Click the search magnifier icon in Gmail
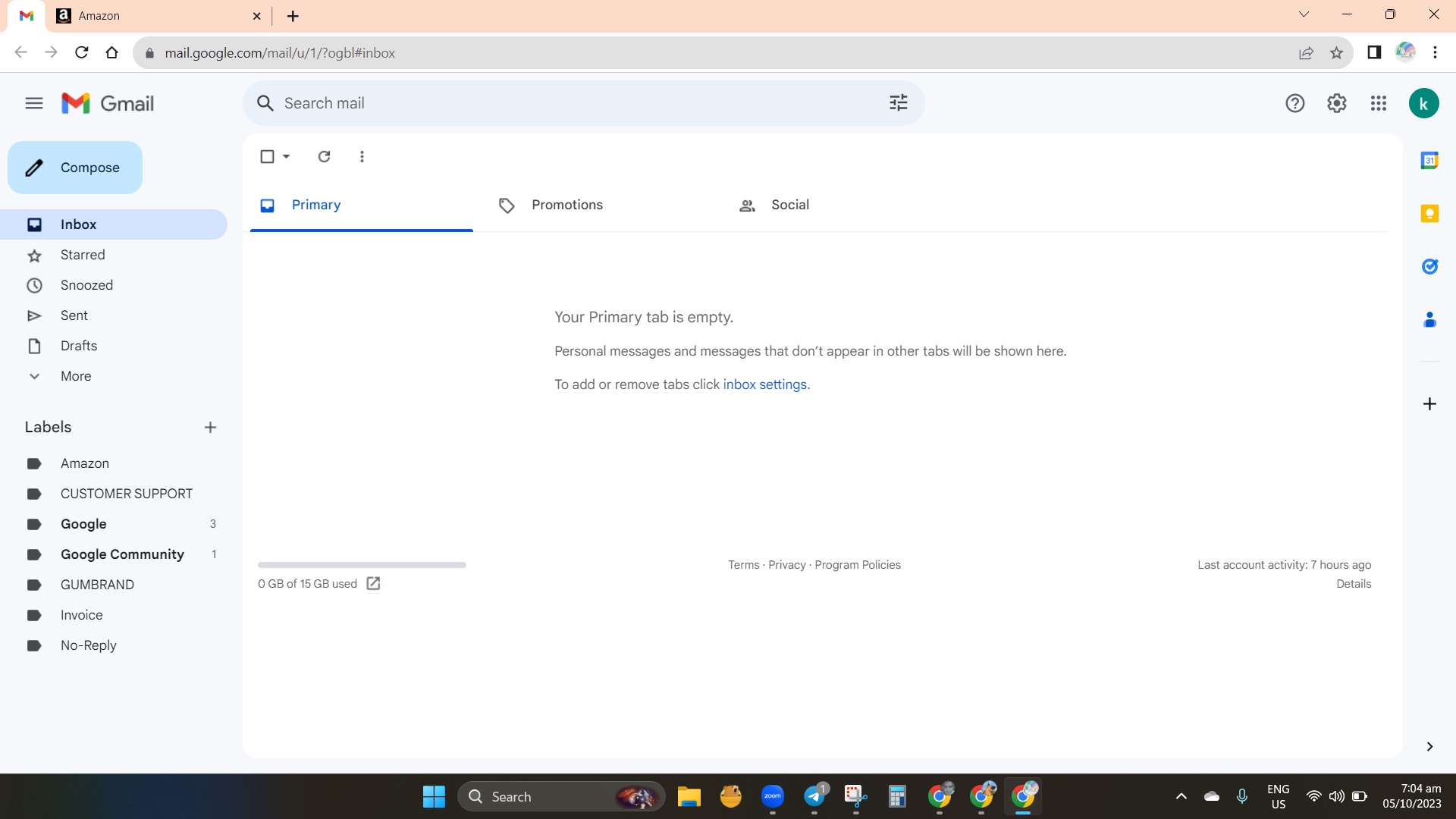Viewport: 1456px width, 819px height. tap(265, 103)
